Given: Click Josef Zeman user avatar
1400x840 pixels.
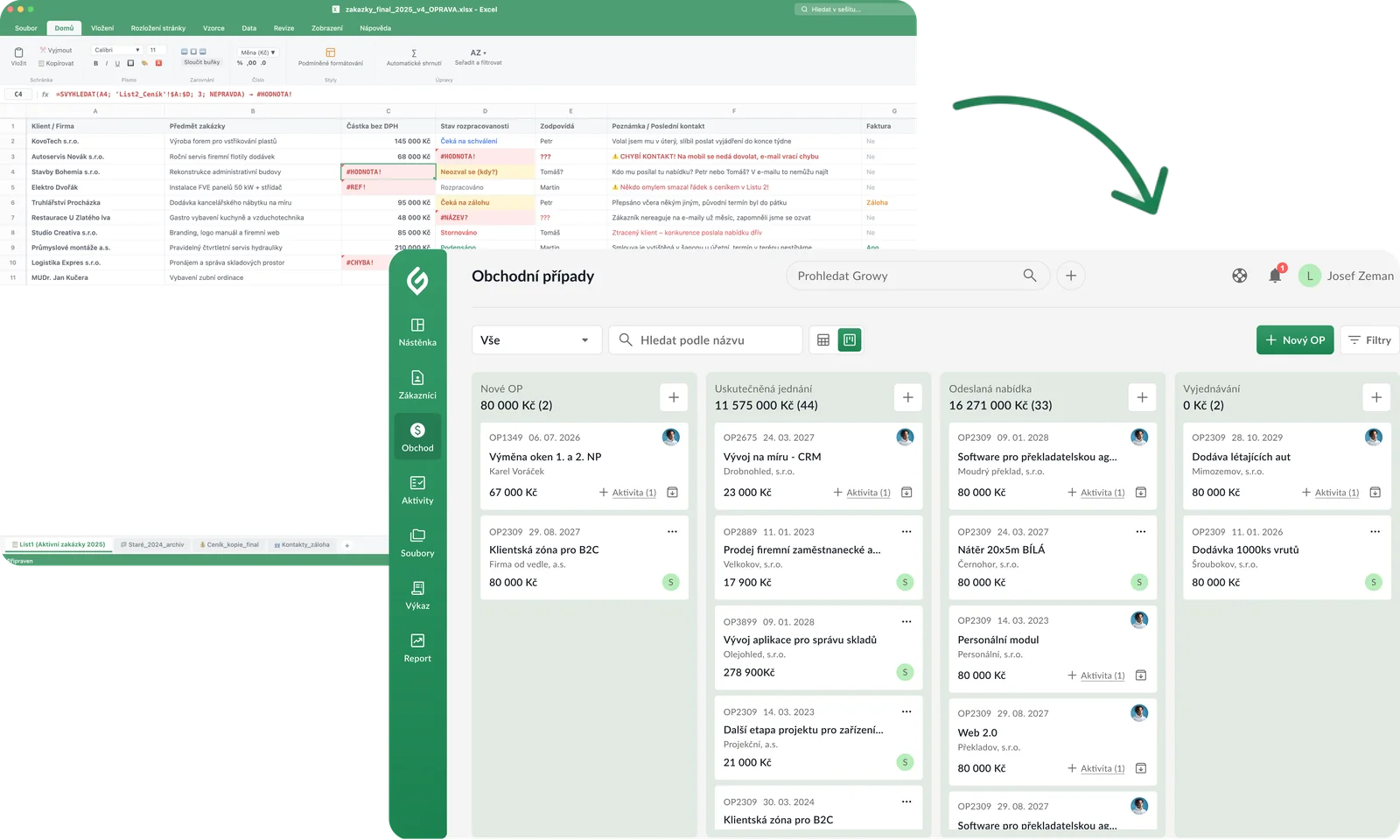Looking at the screenshot, I should [1310, 276].
